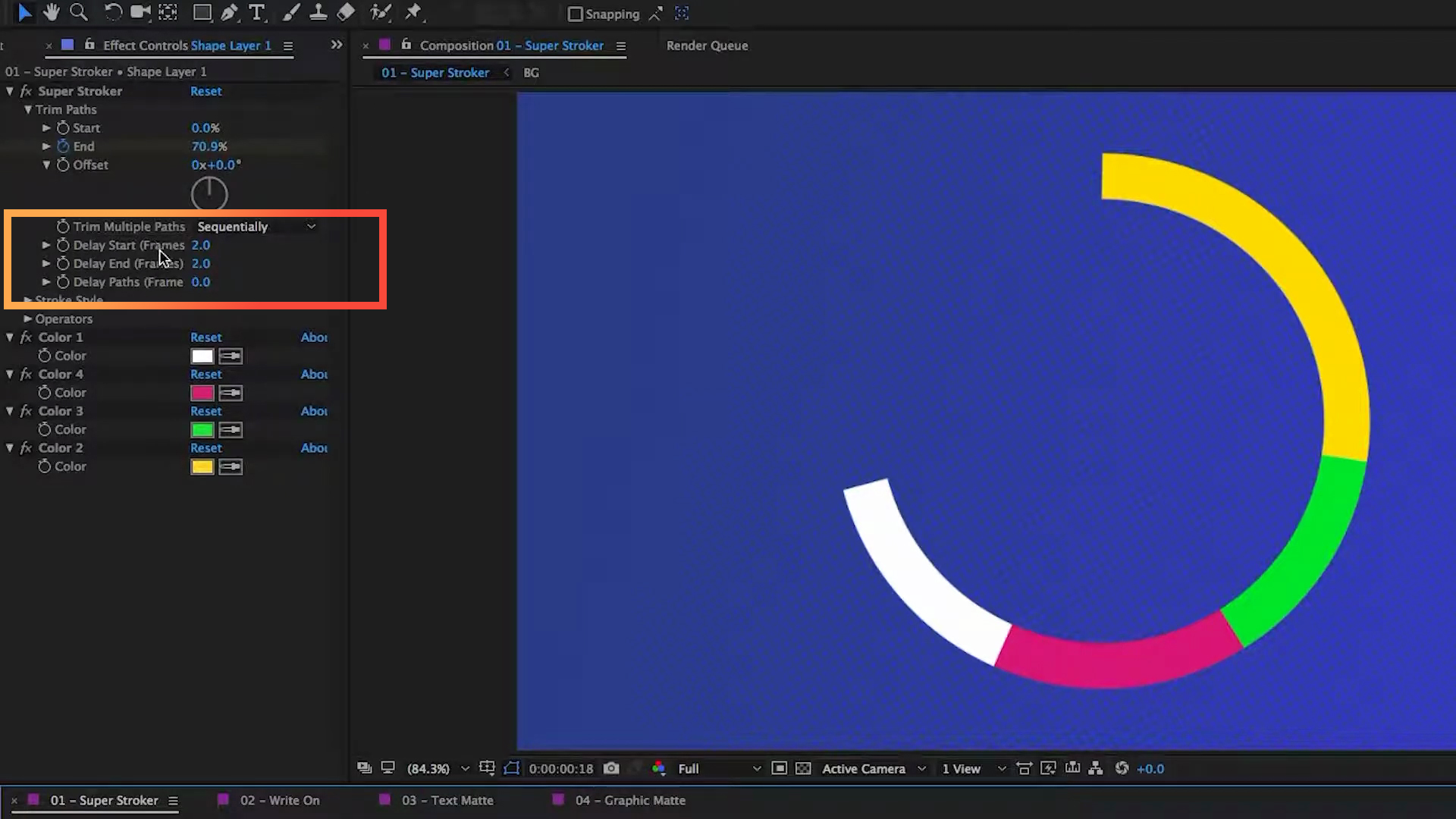Viewport: 1456px width, 819px height.
Task: Select the Pan Behind anchor point tool
Action: (168, 12)
